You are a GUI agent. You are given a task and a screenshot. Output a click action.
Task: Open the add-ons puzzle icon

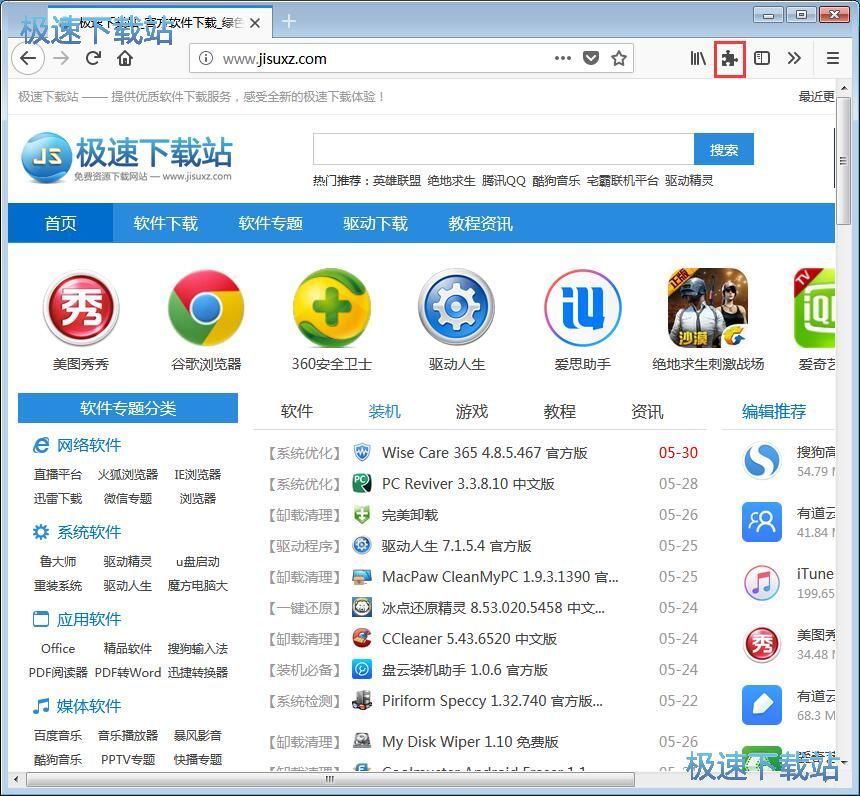[729, 58]
